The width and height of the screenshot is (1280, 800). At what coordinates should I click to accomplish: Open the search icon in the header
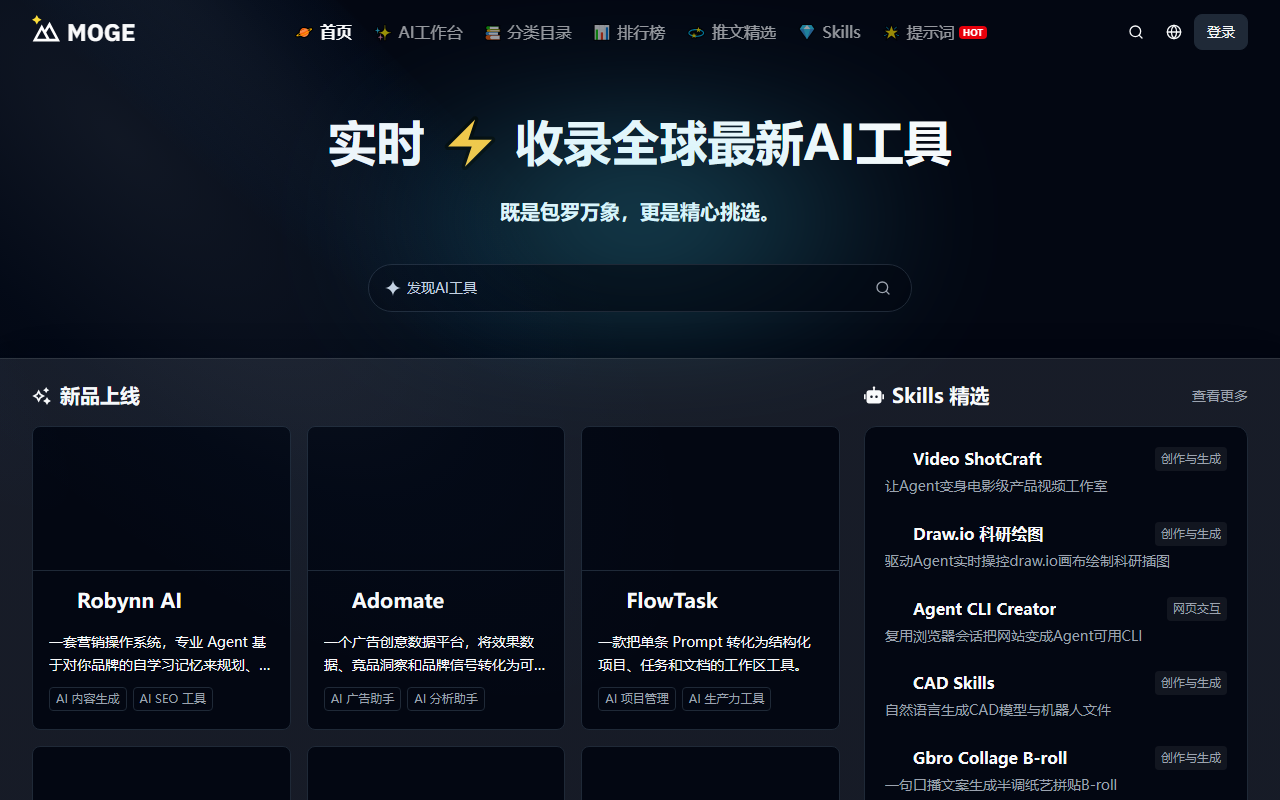coord(1136,32)
